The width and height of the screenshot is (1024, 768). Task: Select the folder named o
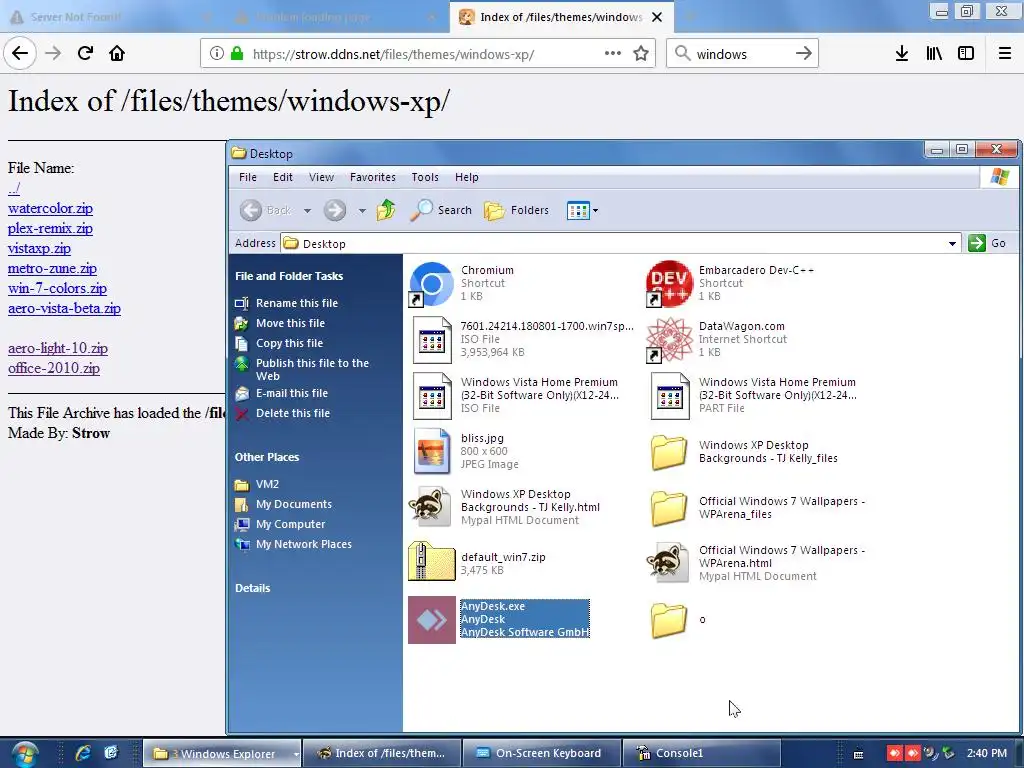click(x=669, y=620)
